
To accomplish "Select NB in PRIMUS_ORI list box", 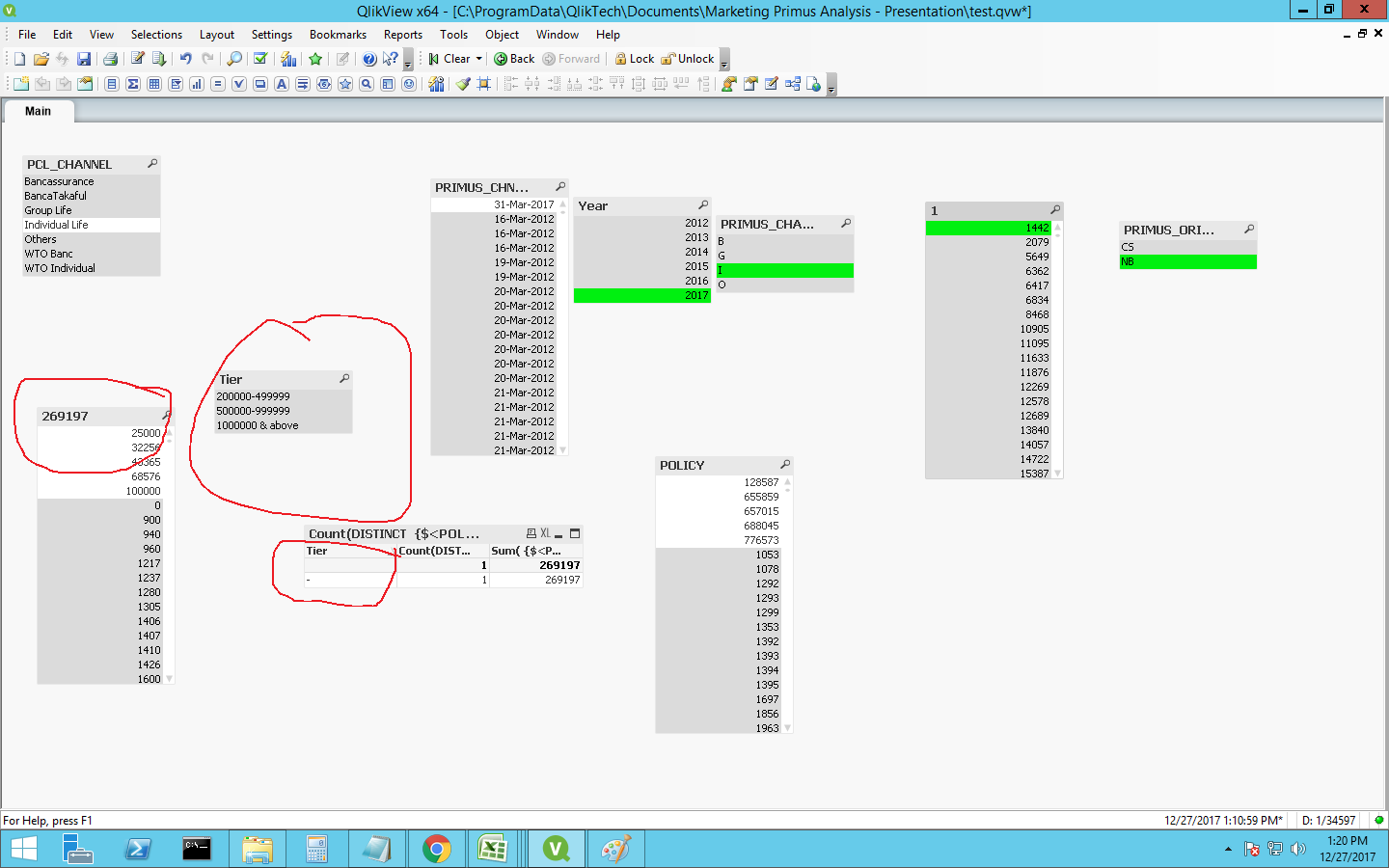I will point(1188,261).
